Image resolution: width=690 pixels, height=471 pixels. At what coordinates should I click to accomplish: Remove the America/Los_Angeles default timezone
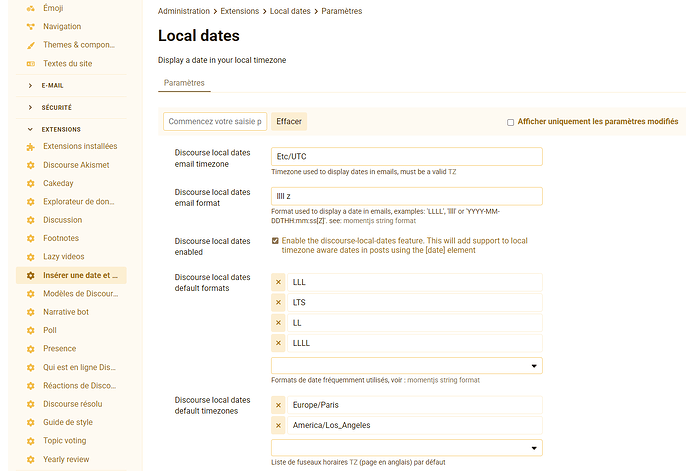278,425
